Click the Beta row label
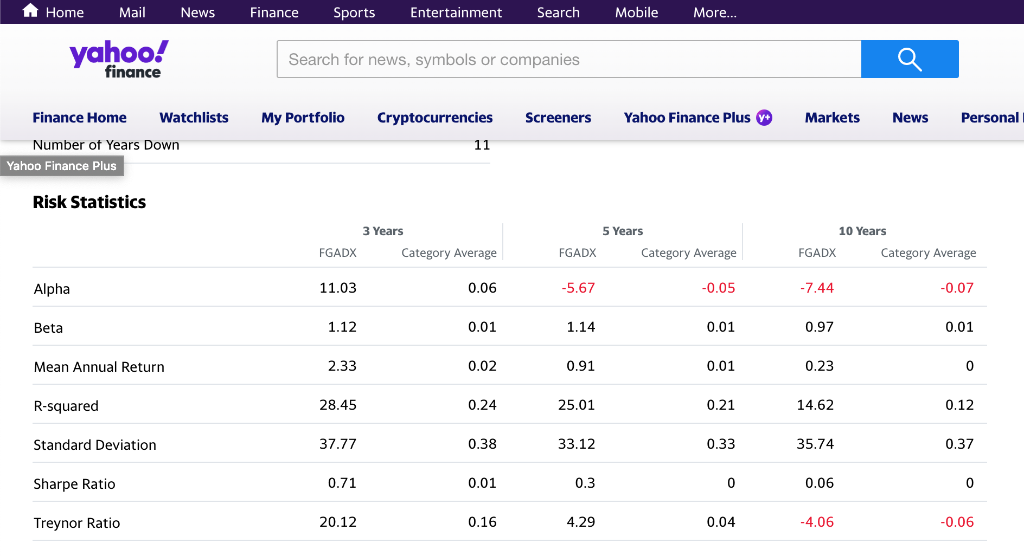The width and height of the screenshot is (1024, 556). click(x=48, y=328)
